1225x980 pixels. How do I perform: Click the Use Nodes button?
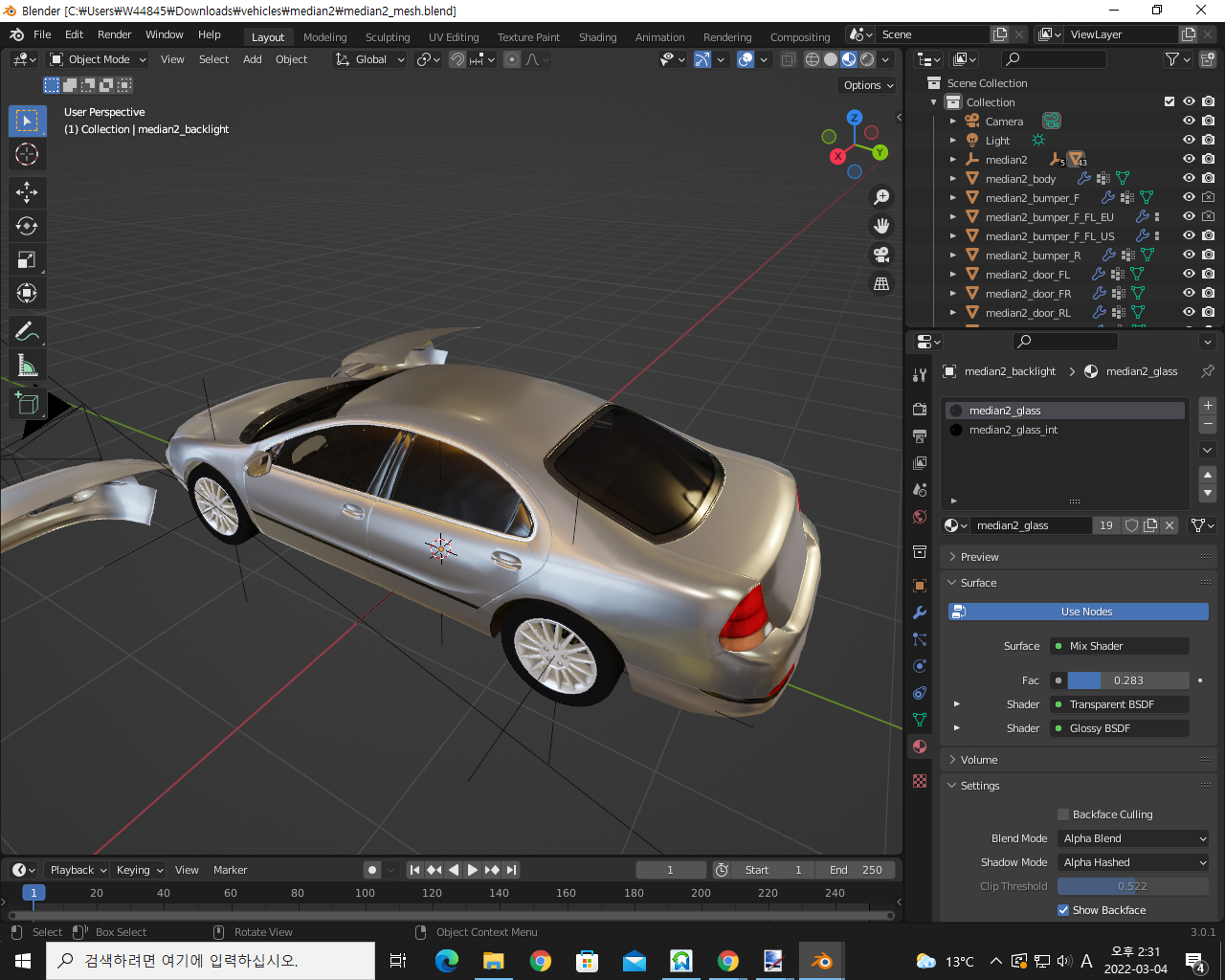tap(1086, 612)
